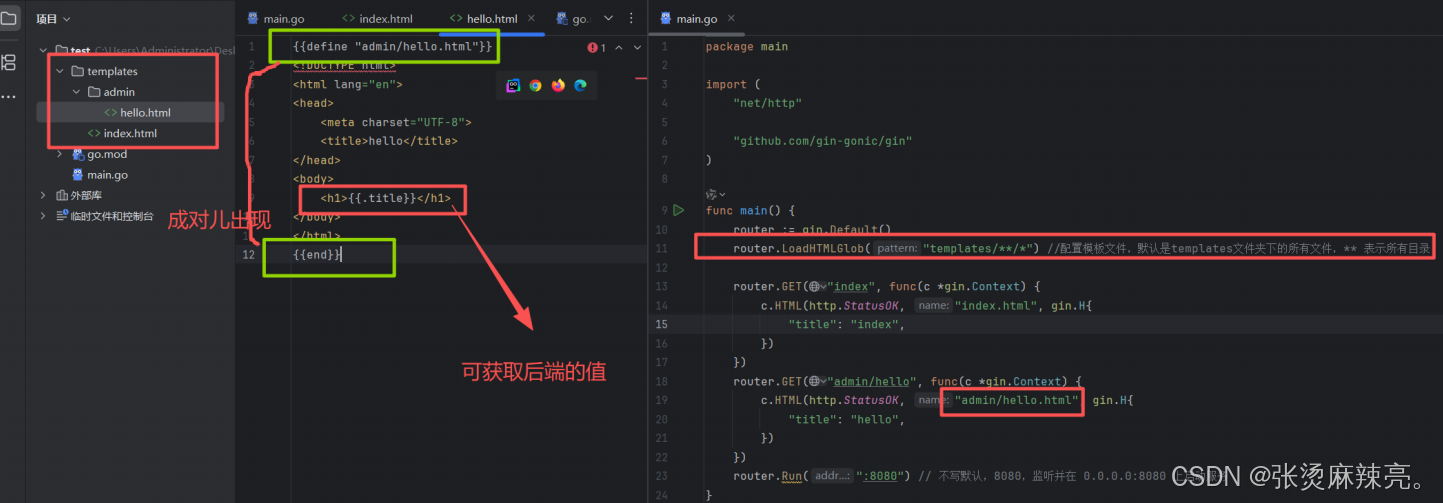Click "index.html" string in c.HTML call
Image resolution: width=1443 pixels, height=503 pixels.
(x=998, y=305)
